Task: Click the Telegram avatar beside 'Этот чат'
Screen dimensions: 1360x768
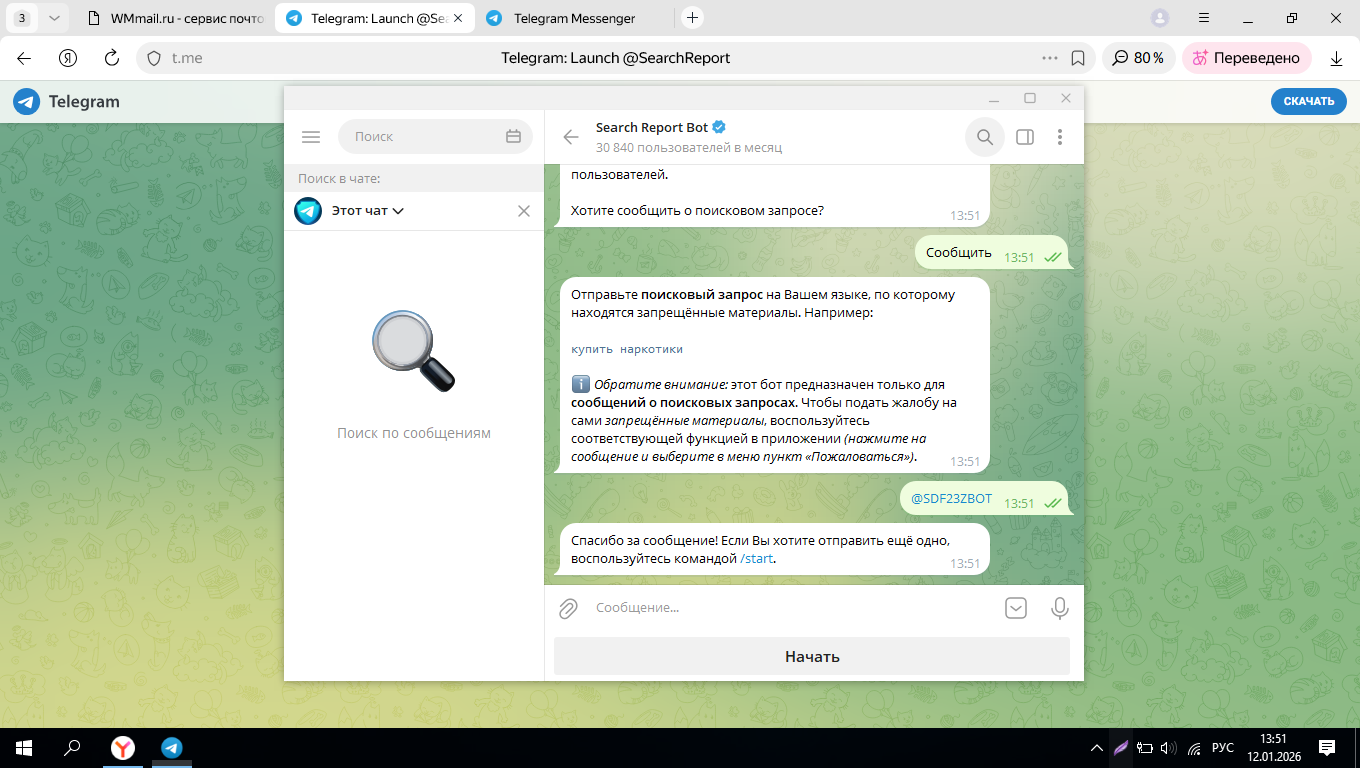Action: tap(308, 211)
